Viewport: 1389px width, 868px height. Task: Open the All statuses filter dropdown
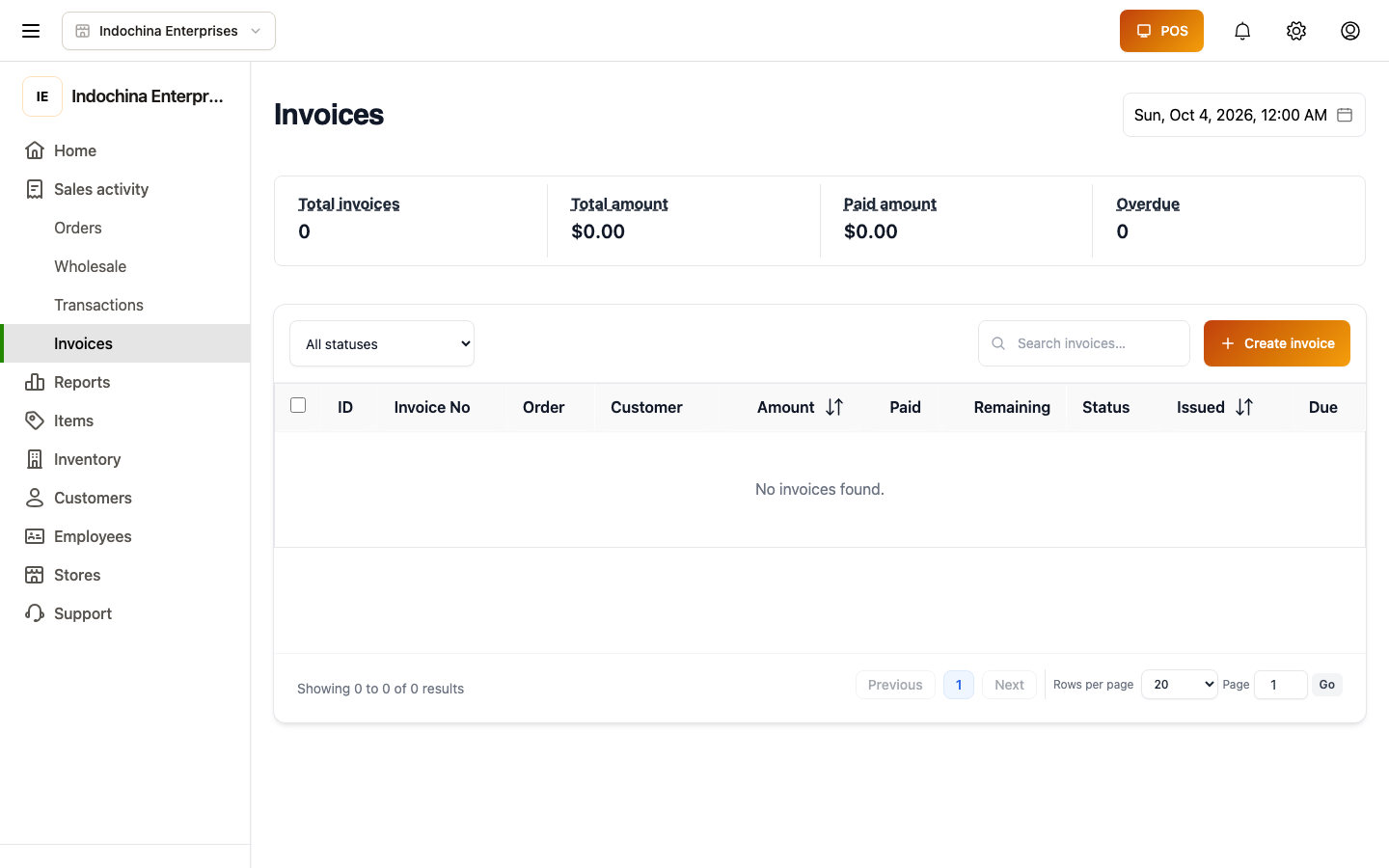(x=382, y=343)
